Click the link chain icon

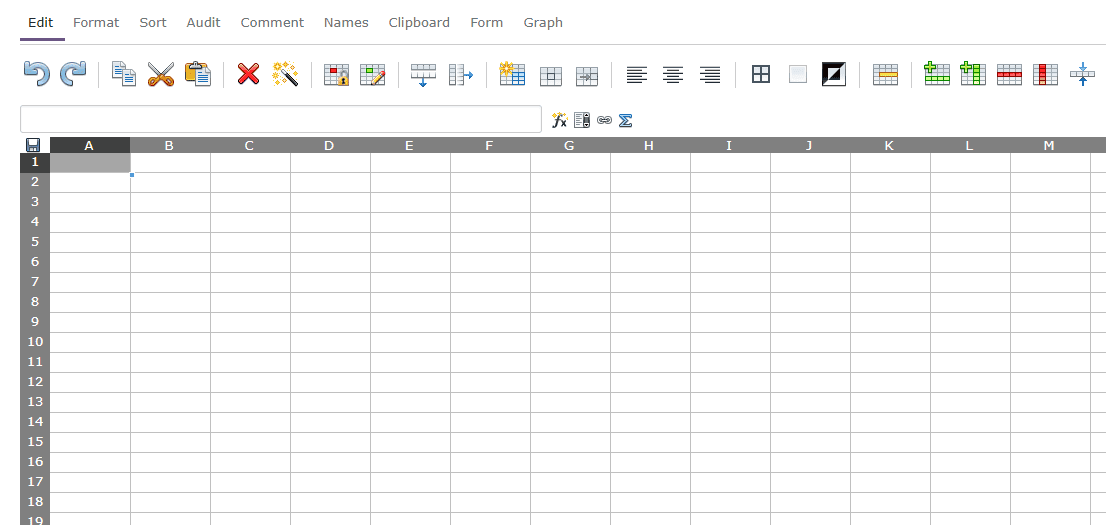point(604,120)
